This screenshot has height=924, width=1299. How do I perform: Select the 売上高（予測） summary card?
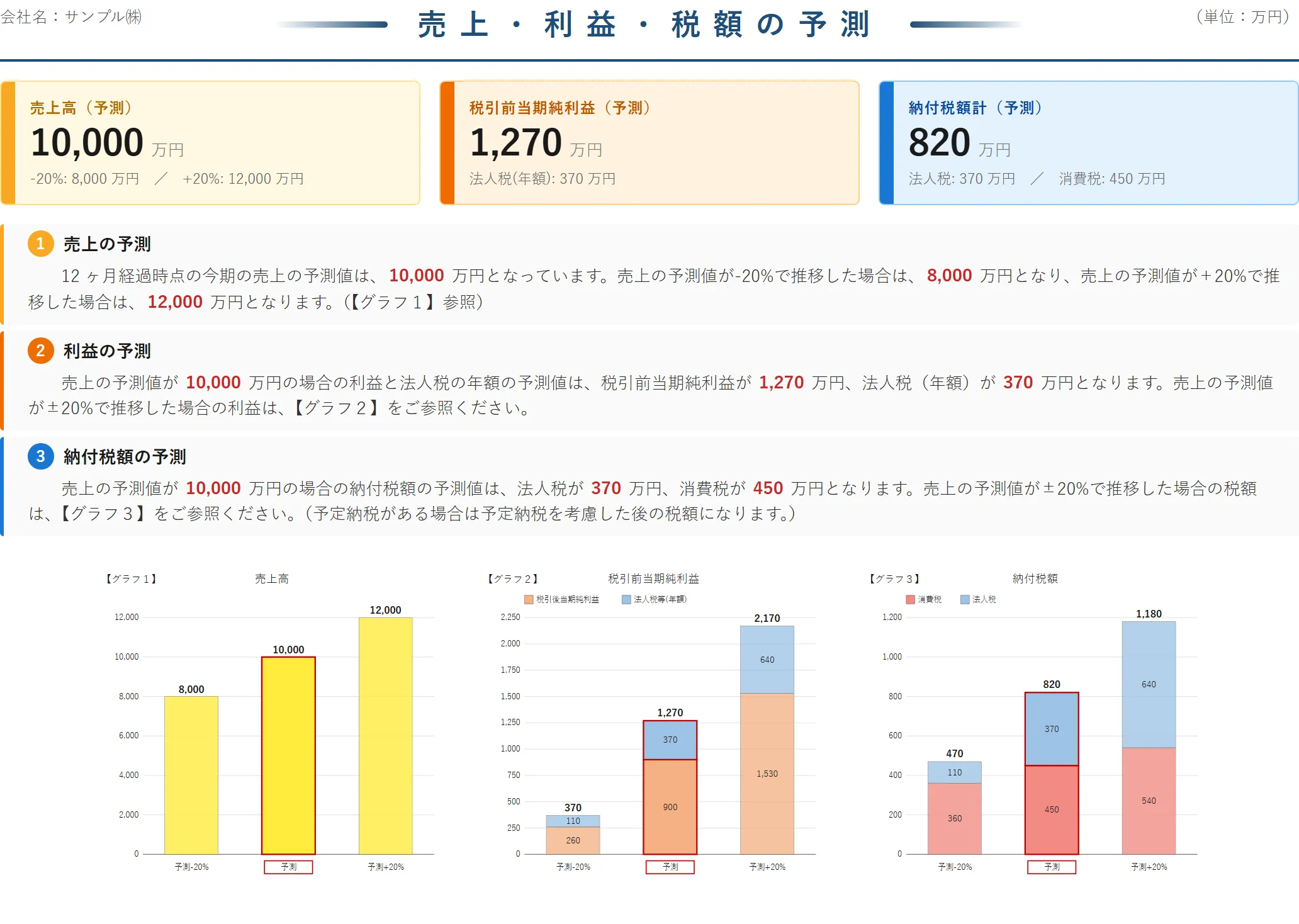pos(210,143)
